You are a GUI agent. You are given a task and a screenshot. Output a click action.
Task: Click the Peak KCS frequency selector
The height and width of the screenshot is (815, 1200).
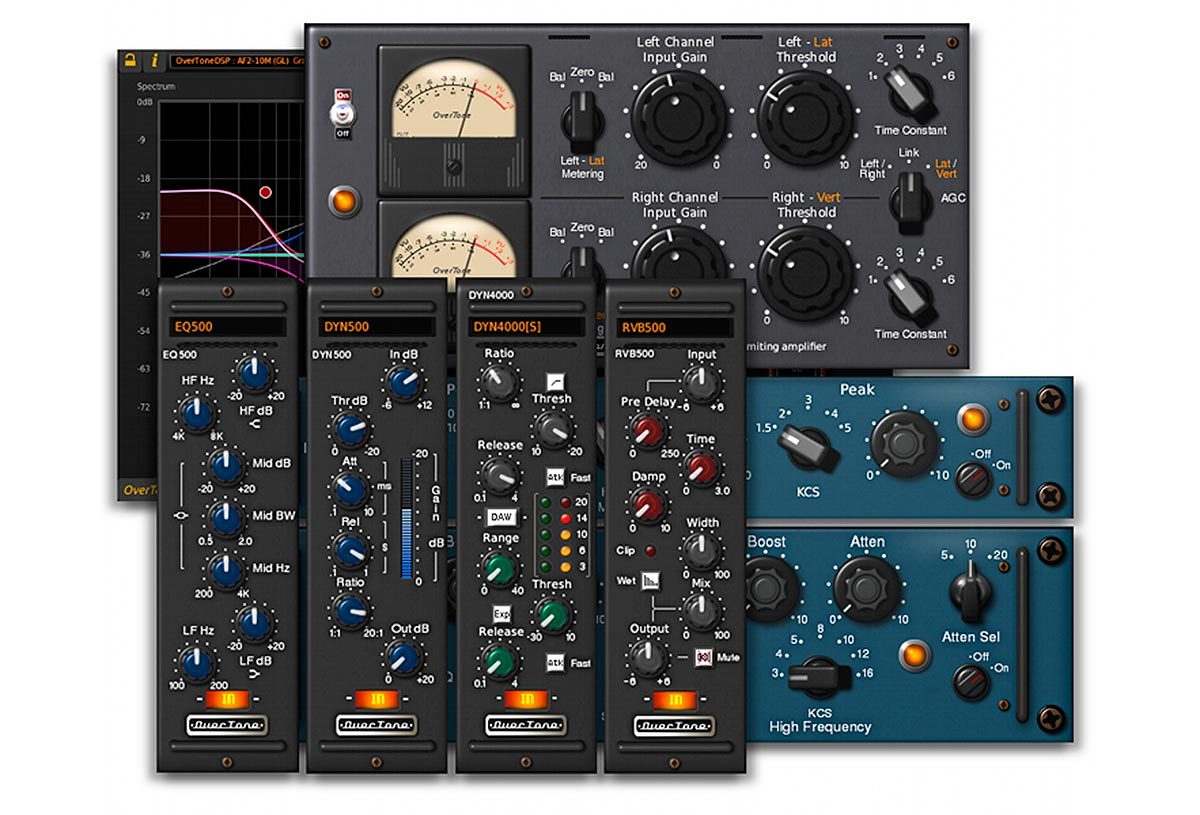(x=808, y=447)
